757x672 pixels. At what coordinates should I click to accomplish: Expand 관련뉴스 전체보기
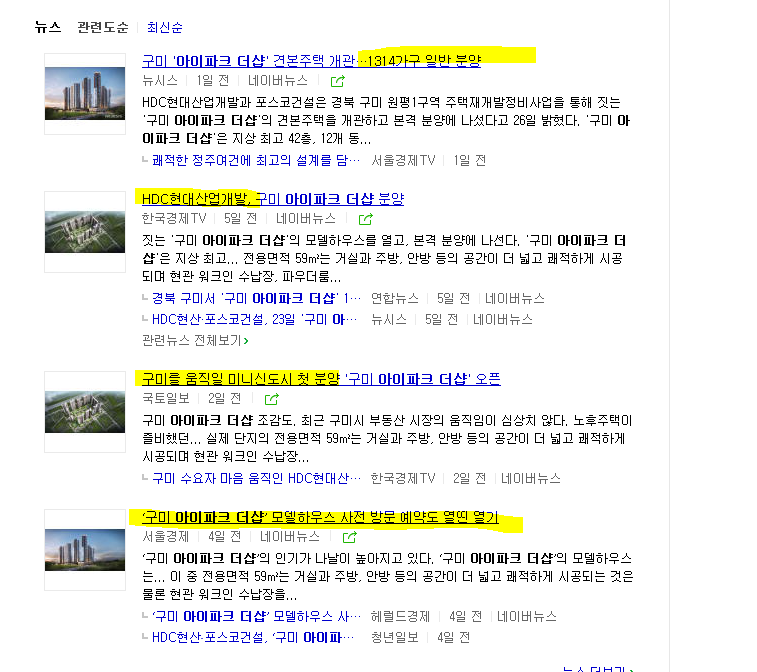point(196,341)
